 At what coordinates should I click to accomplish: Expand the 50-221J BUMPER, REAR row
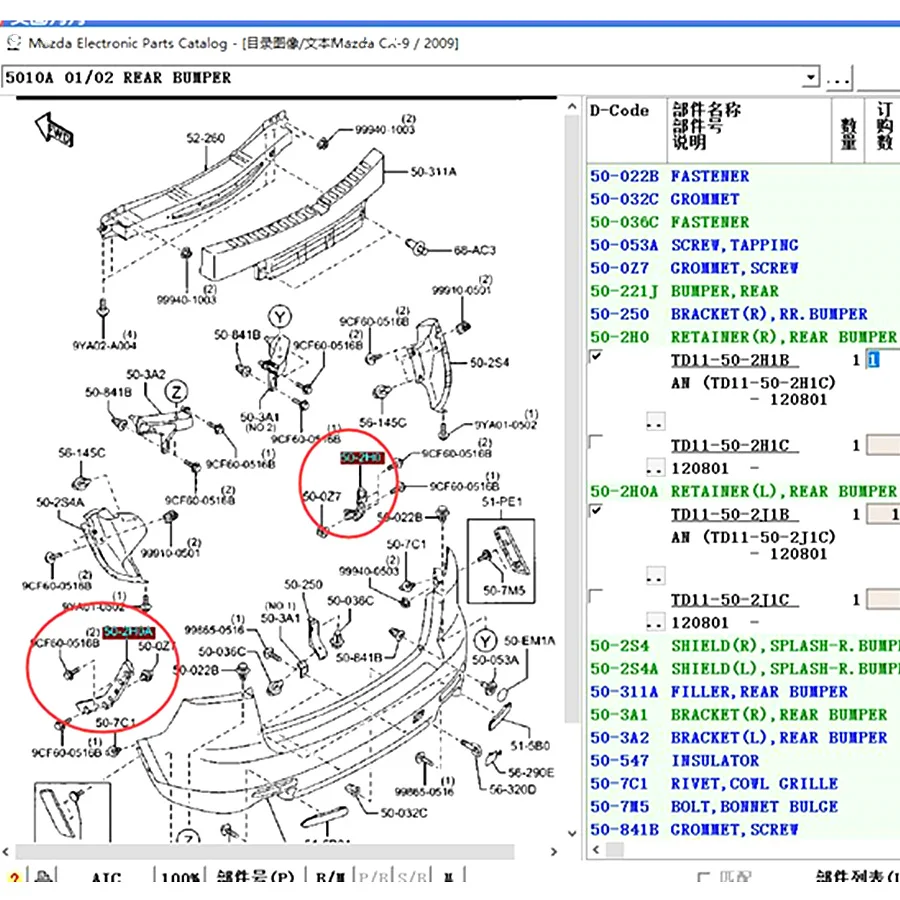coord(744,291)
